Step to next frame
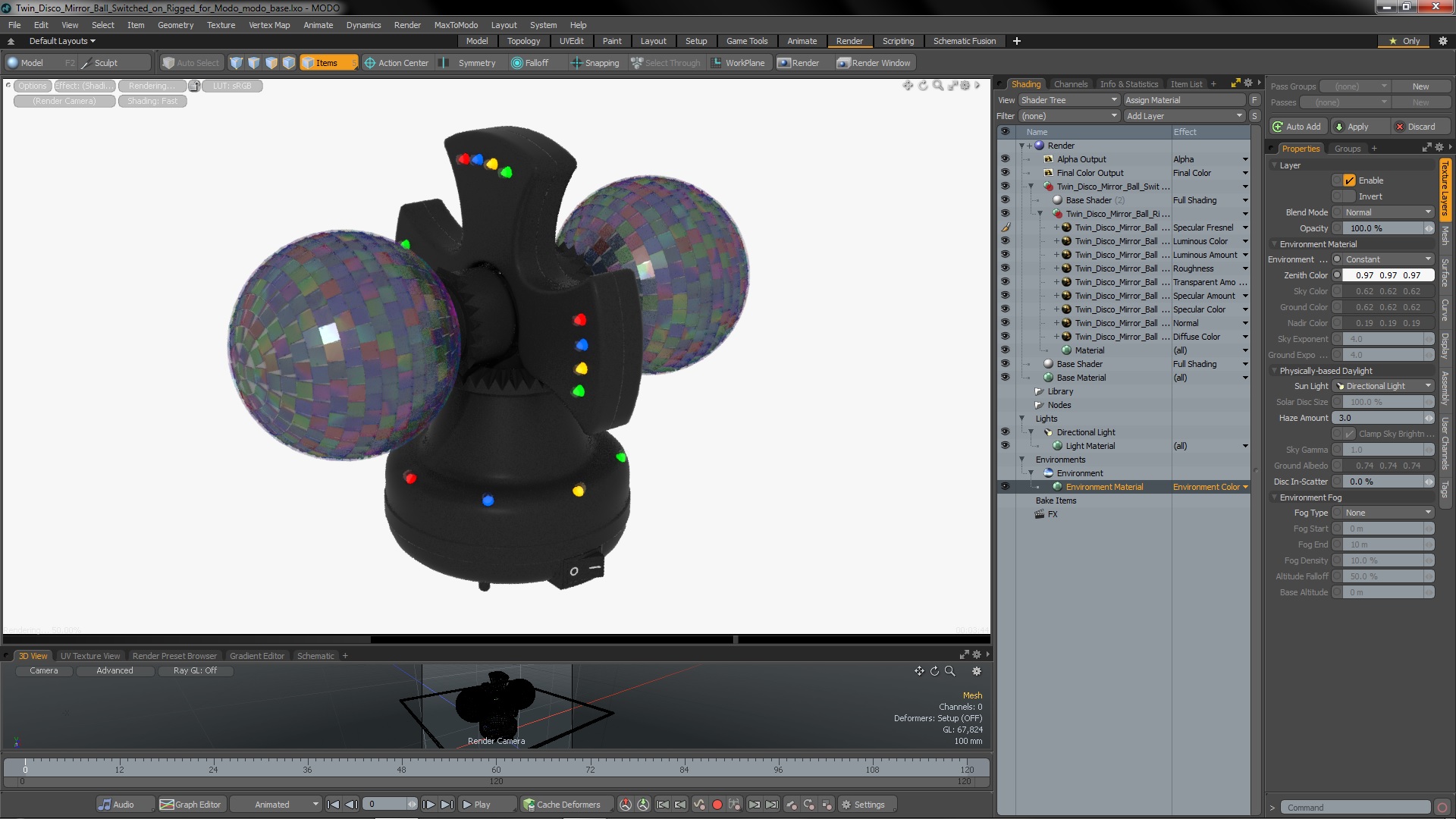This screenshot has height=819, width=1456. click(428, 805)
